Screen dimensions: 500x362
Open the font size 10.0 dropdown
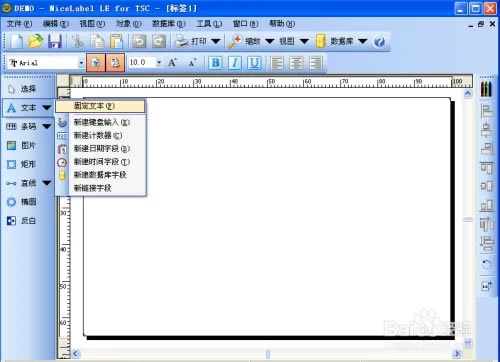[x=159, y=63]
